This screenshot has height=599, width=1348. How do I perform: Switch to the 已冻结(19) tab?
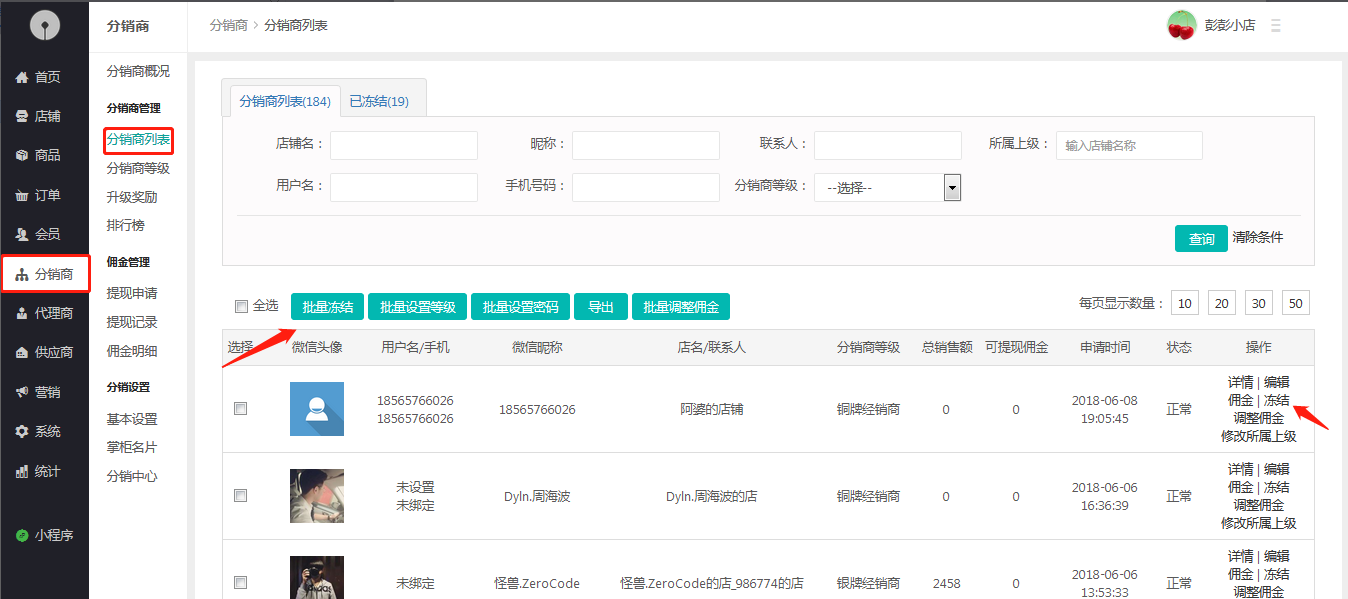point(378,101)
